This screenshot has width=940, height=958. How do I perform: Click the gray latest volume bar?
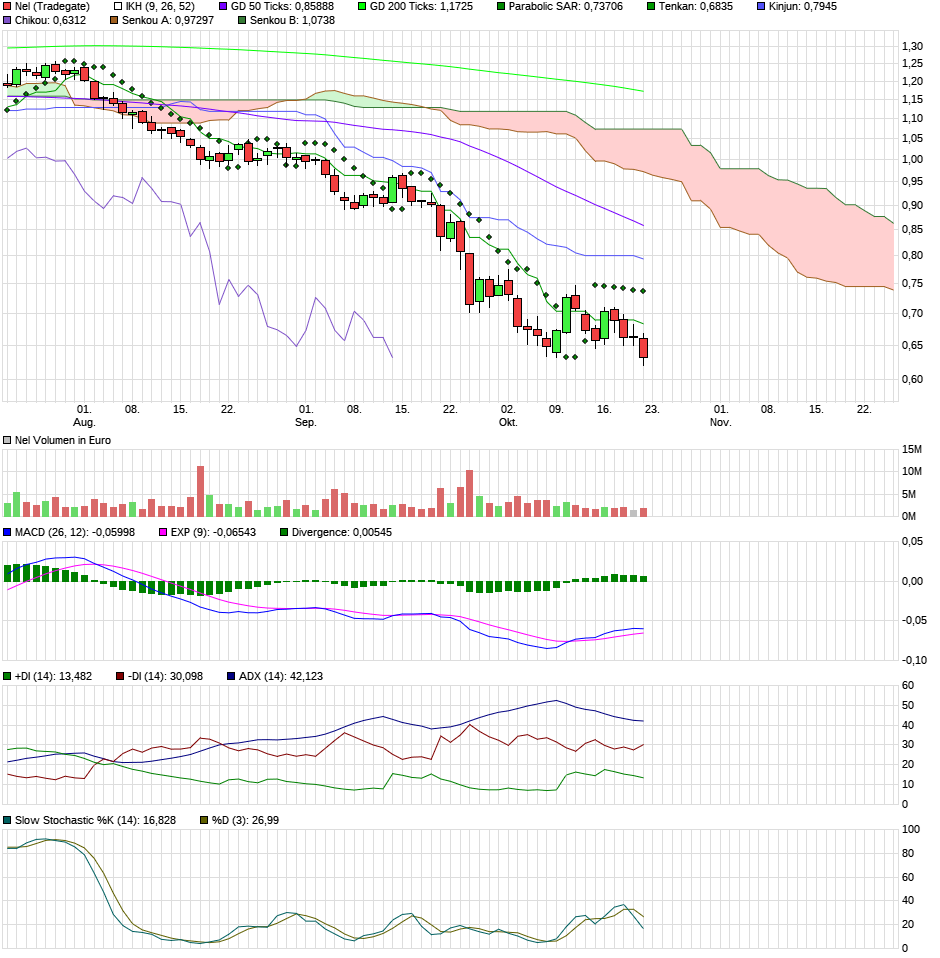coord(633,513)
